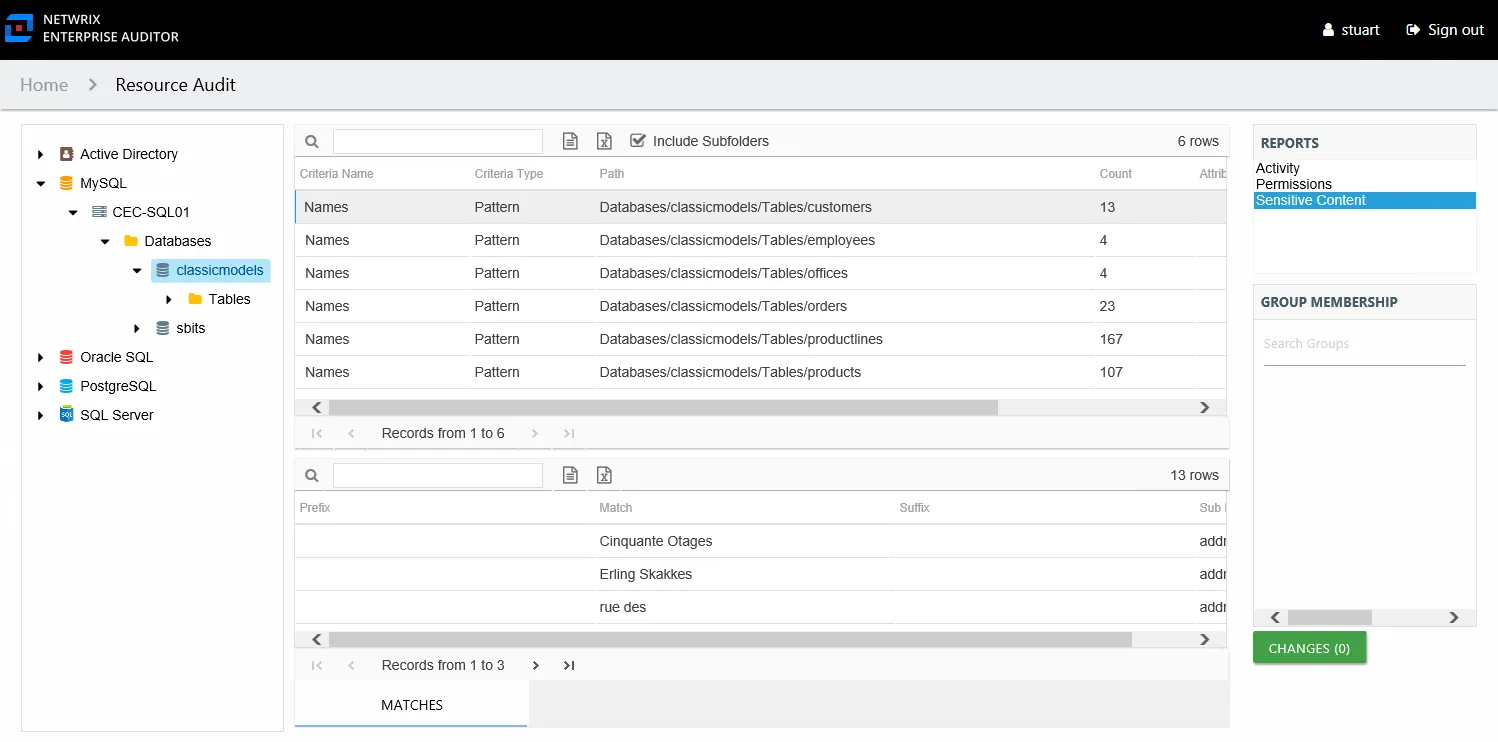
Task: Click the CHANGES (0) button
Action: click(x=1309, y=648)
